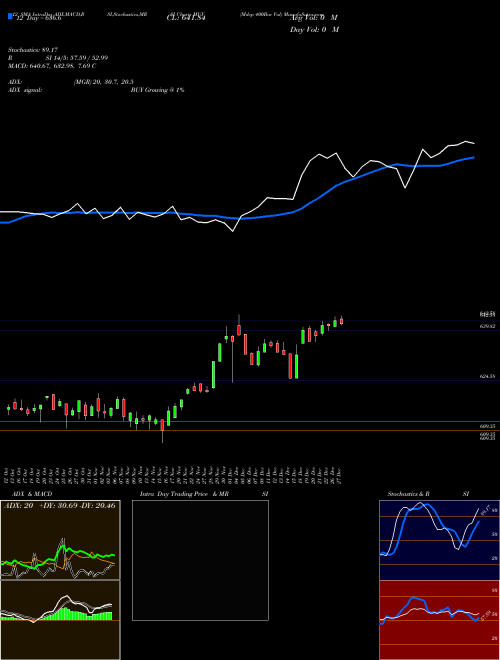Click the 639.82 price level label
The image size is (500, 660).
click(488, 326)
